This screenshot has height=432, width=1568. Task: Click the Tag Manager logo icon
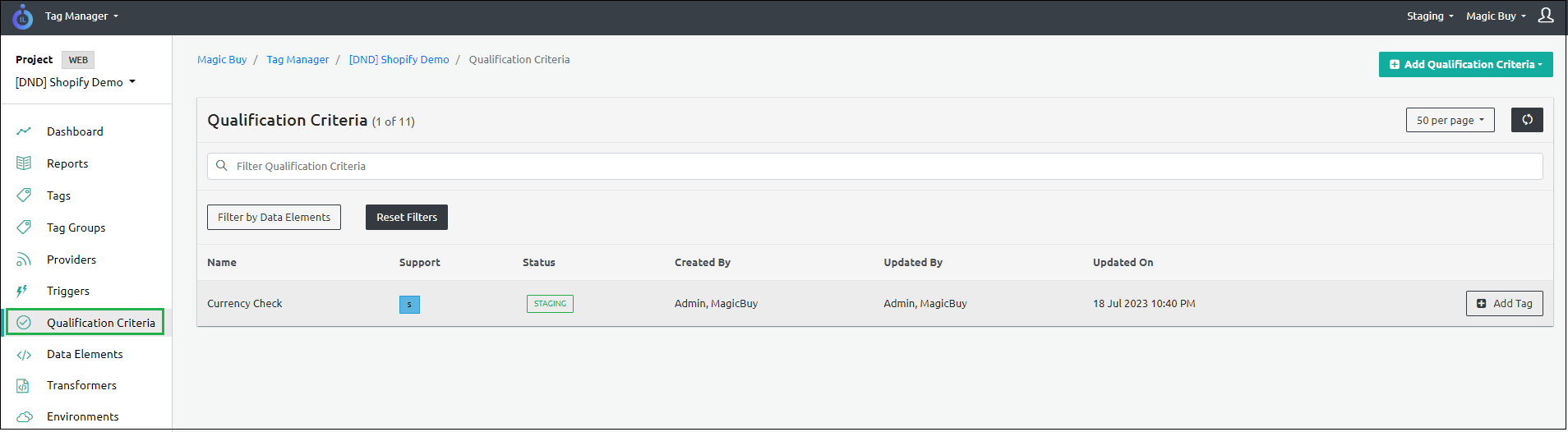pyautogui.click(x=22, y=16)
